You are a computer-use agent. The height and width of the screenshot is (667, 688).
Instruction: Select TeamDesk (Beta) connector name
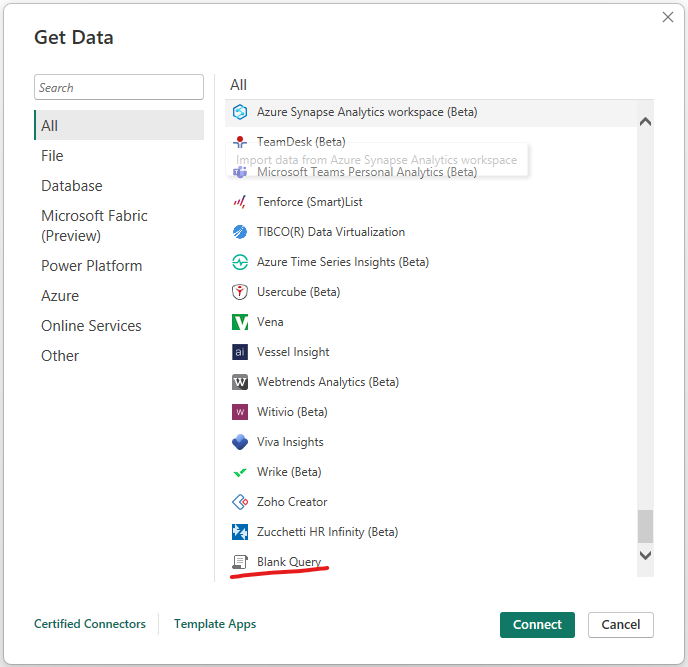301,142
